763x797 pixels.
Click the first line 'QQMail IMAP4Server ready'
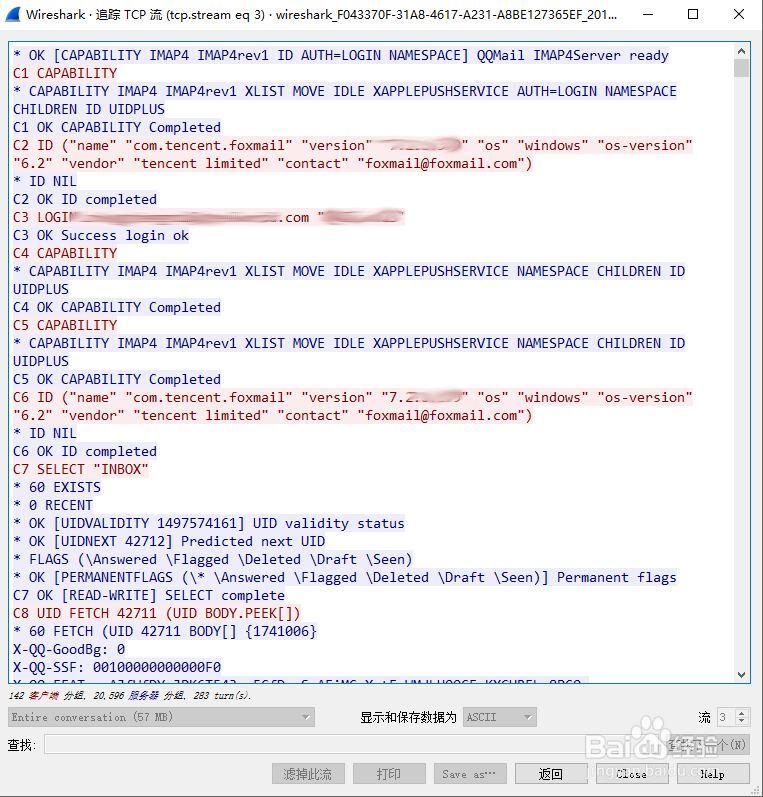click(x=341, y=55)
